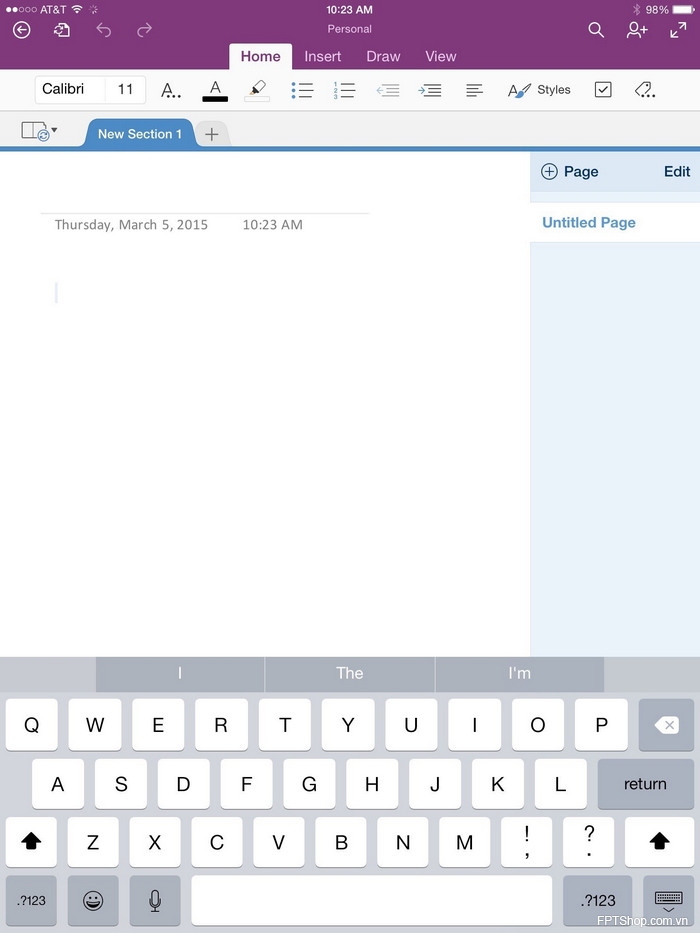The width and height of the screenshot is (700, 933).
Task: Insert a numbered list
Action: click(344, 90)
